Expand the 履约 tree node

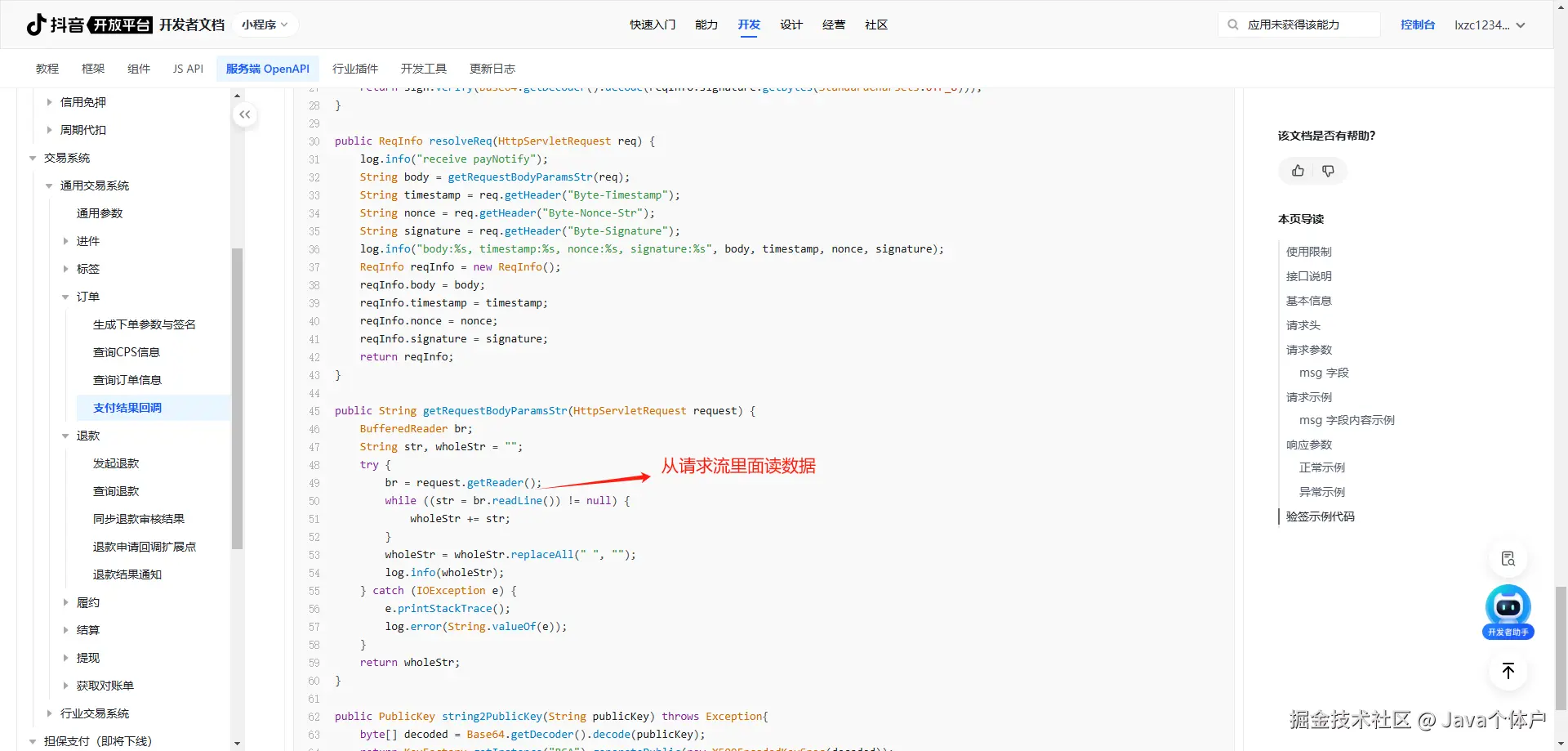[x=65, y=602]
